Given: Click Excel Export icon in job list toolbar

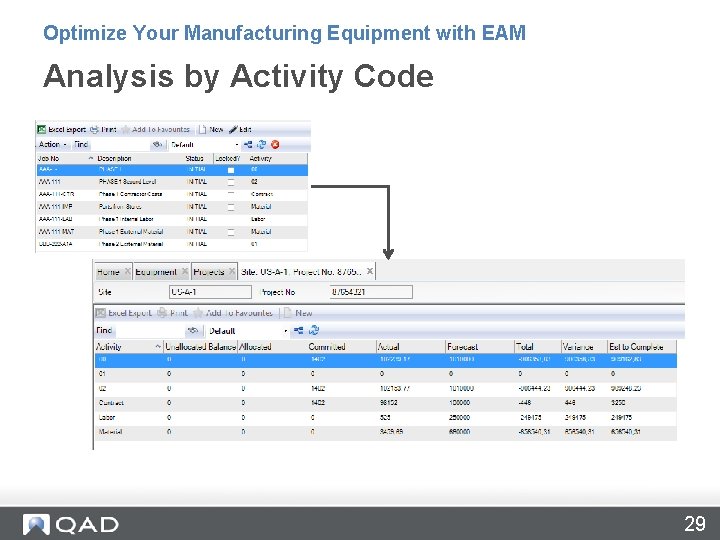Looking at the screenshot, I should (41, 129).
